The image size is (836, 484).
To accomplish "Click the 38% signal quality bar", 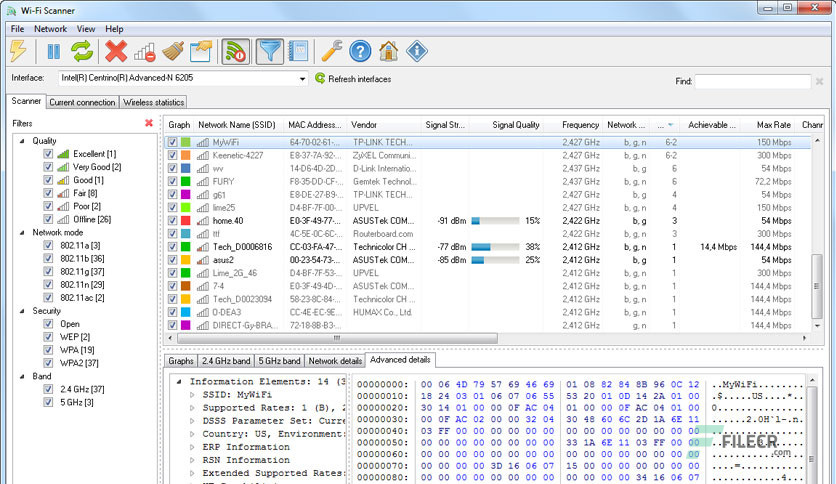I will coord(495,247).
